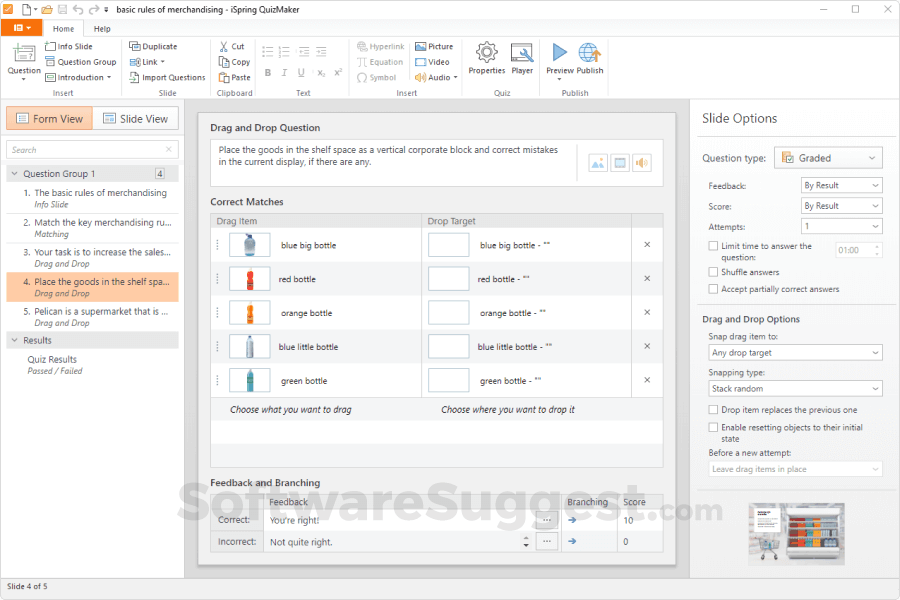Screen dimensions: 900x600
Task: Duplicate the current slide
Action: click(155, 45)
